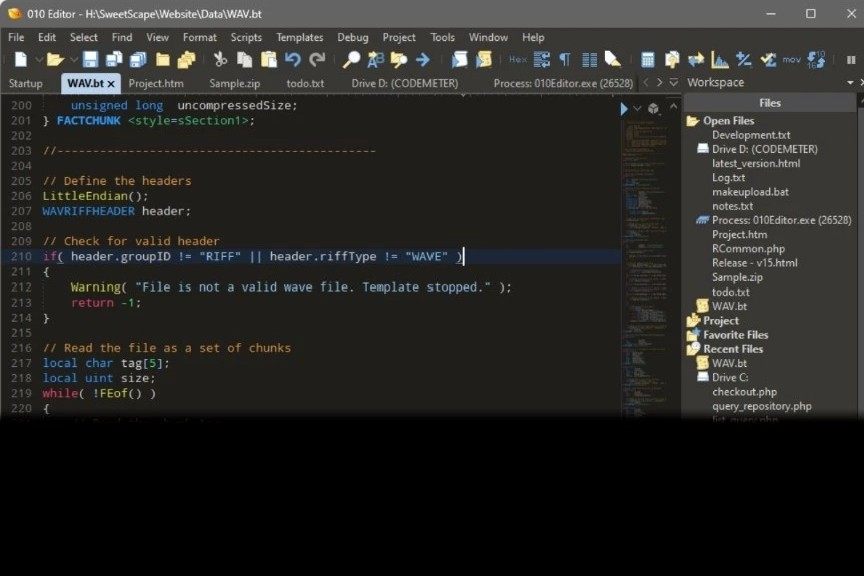Select checkout.php in Recent Files
The height and width of the screenshot is (576, 864).
tap(744, 392)
